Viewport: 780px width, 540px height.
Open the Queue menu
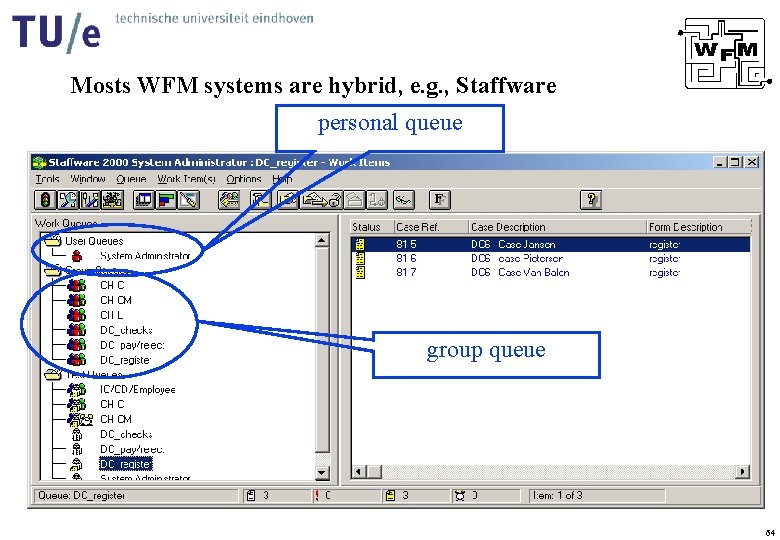click(131, 179)
